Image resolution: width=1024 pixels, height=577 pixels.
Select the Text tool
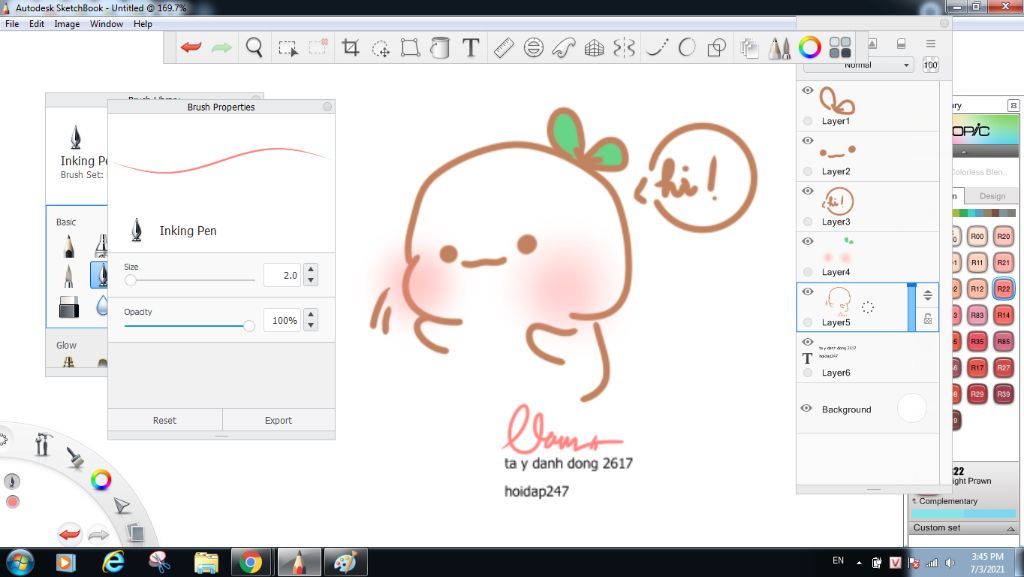pos(470,48)
